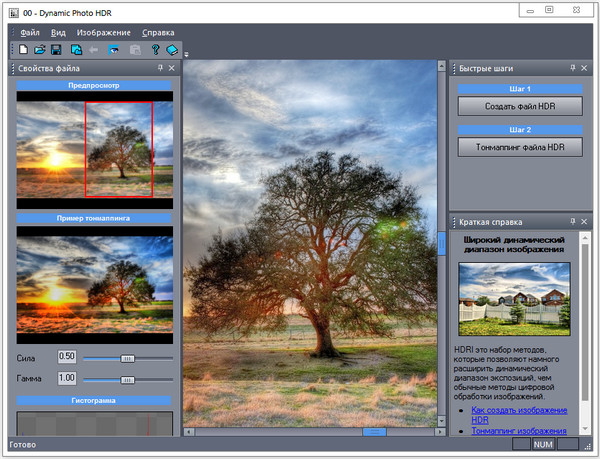Viewport: 600px width, 459px height.
Task: Expand the toolbar options overflow arrow
Action: click(x=185, y=53)
